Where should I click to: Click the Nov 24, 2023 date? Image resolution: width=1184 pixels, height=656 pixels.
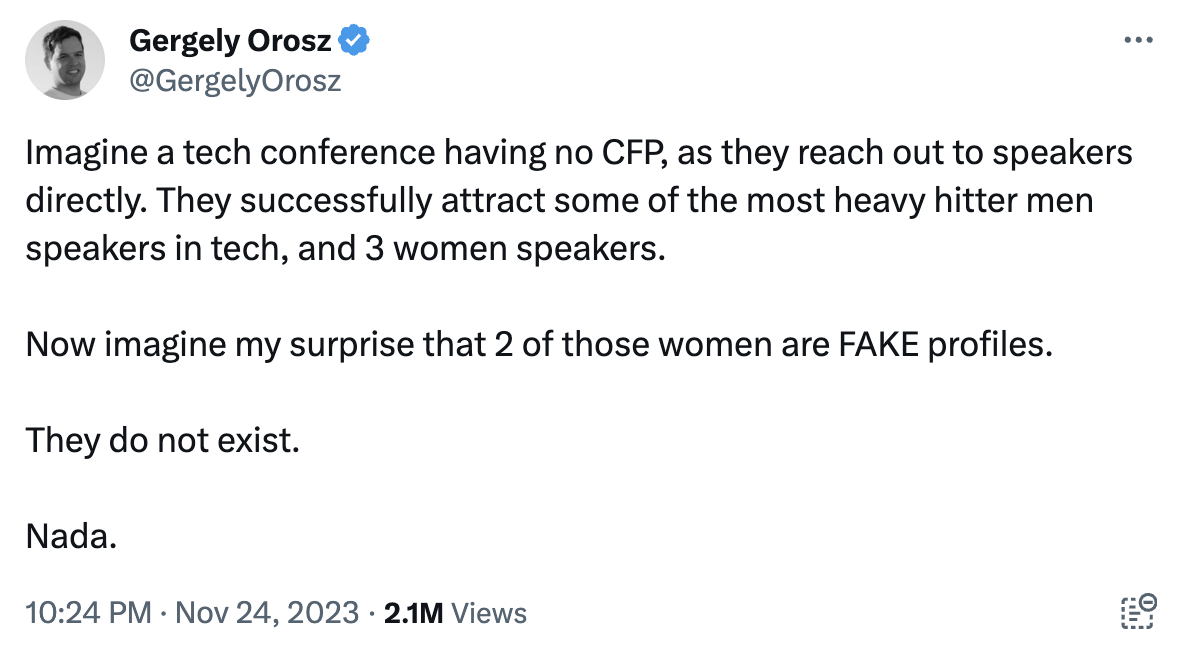(x=267, y=612)
